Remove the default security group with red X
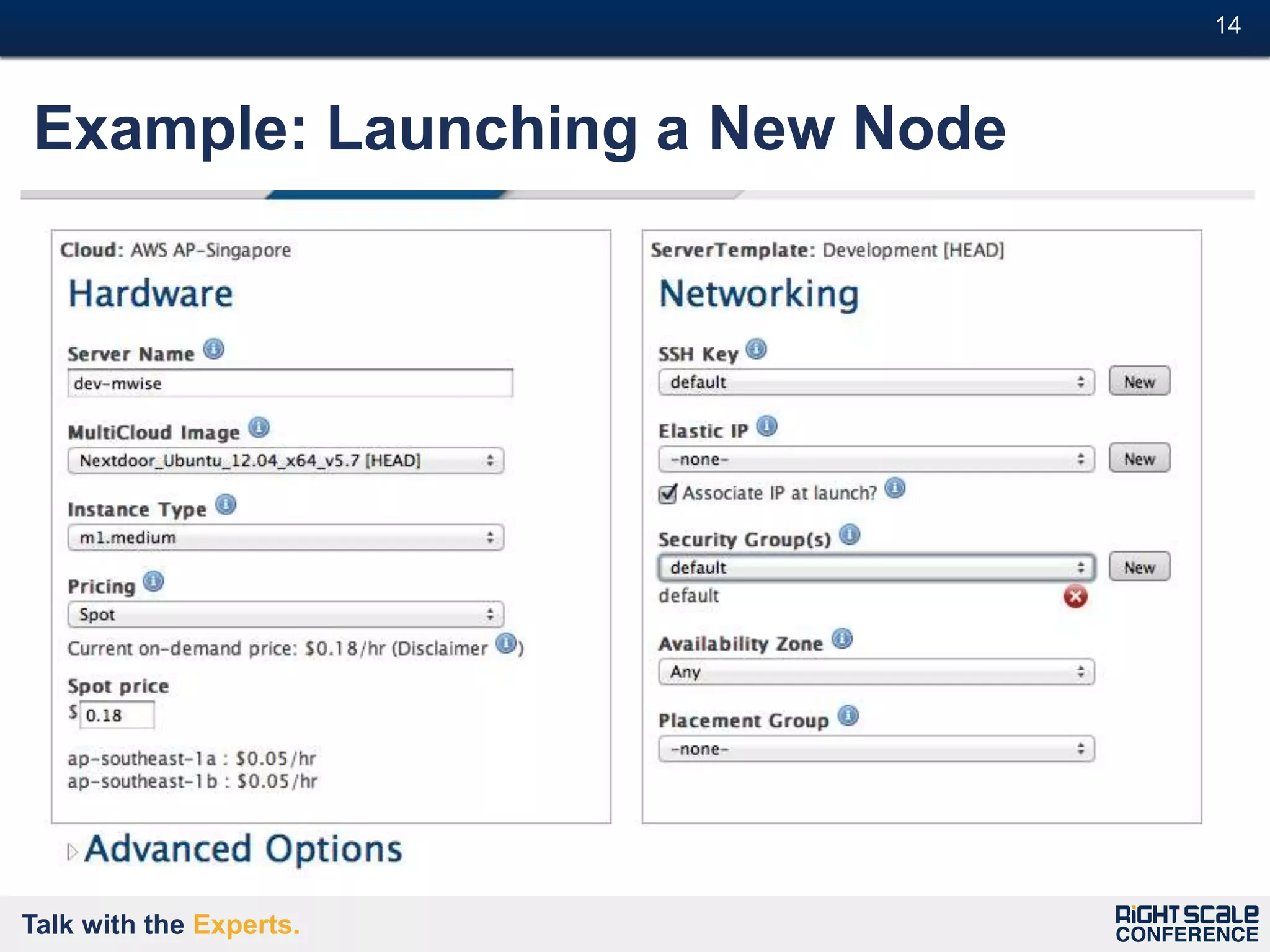This screenshot has height=952, width=1270. coord(1075,597)
